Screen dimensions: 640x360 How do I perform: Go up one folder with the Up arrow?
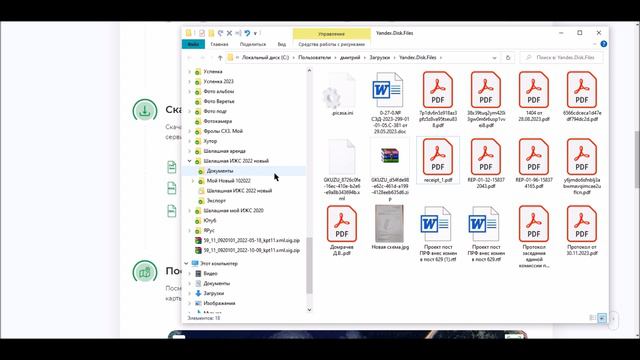[x=220, y=58]
